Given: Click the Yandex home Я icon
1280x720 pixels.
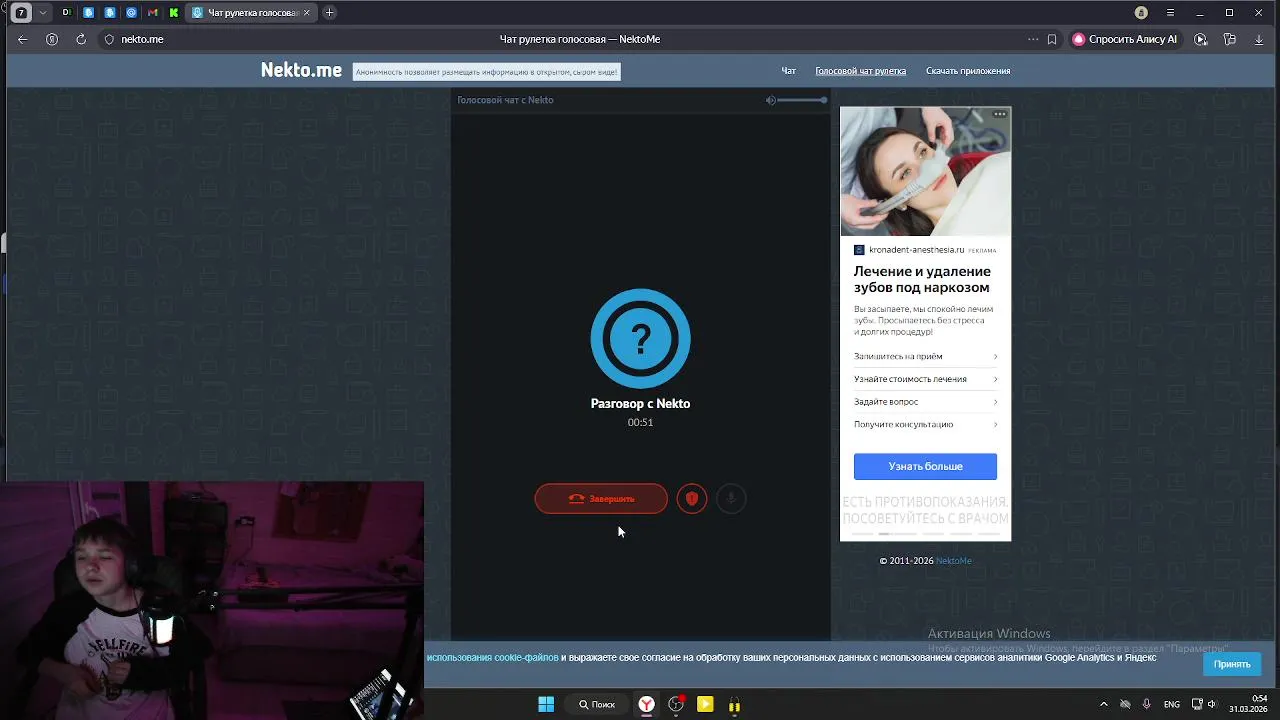Looking at the screenshot, I should [52, 39].
